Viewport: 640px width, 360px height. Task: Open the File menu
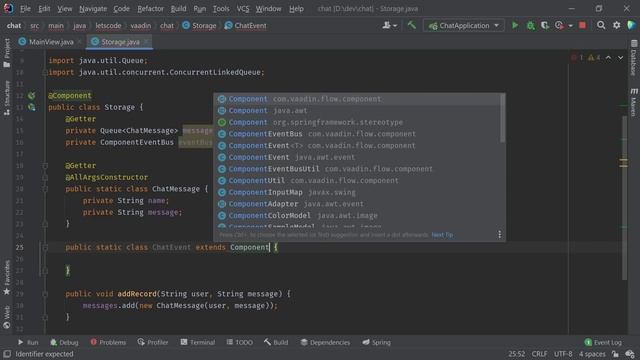point(25,9)
